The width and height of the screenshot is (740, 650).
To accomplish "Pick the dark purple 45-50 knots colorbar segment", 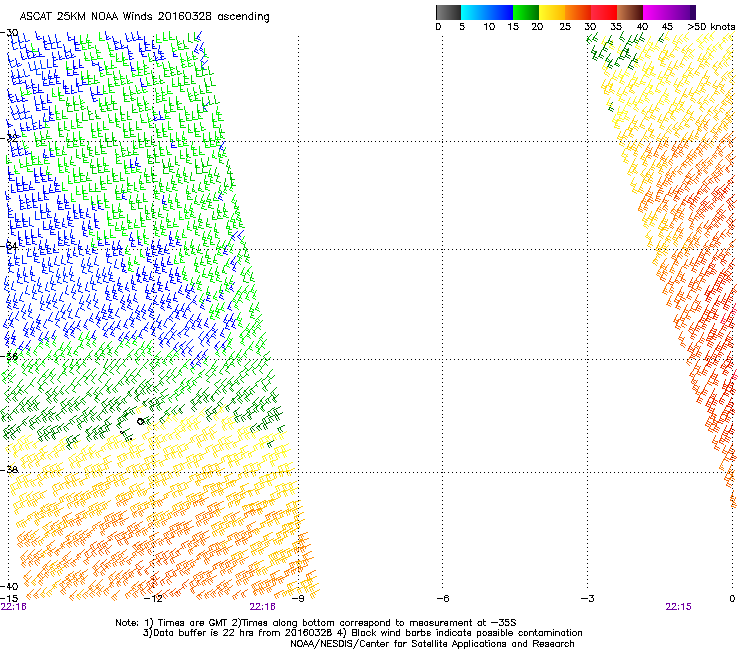I will coord(682,12).
